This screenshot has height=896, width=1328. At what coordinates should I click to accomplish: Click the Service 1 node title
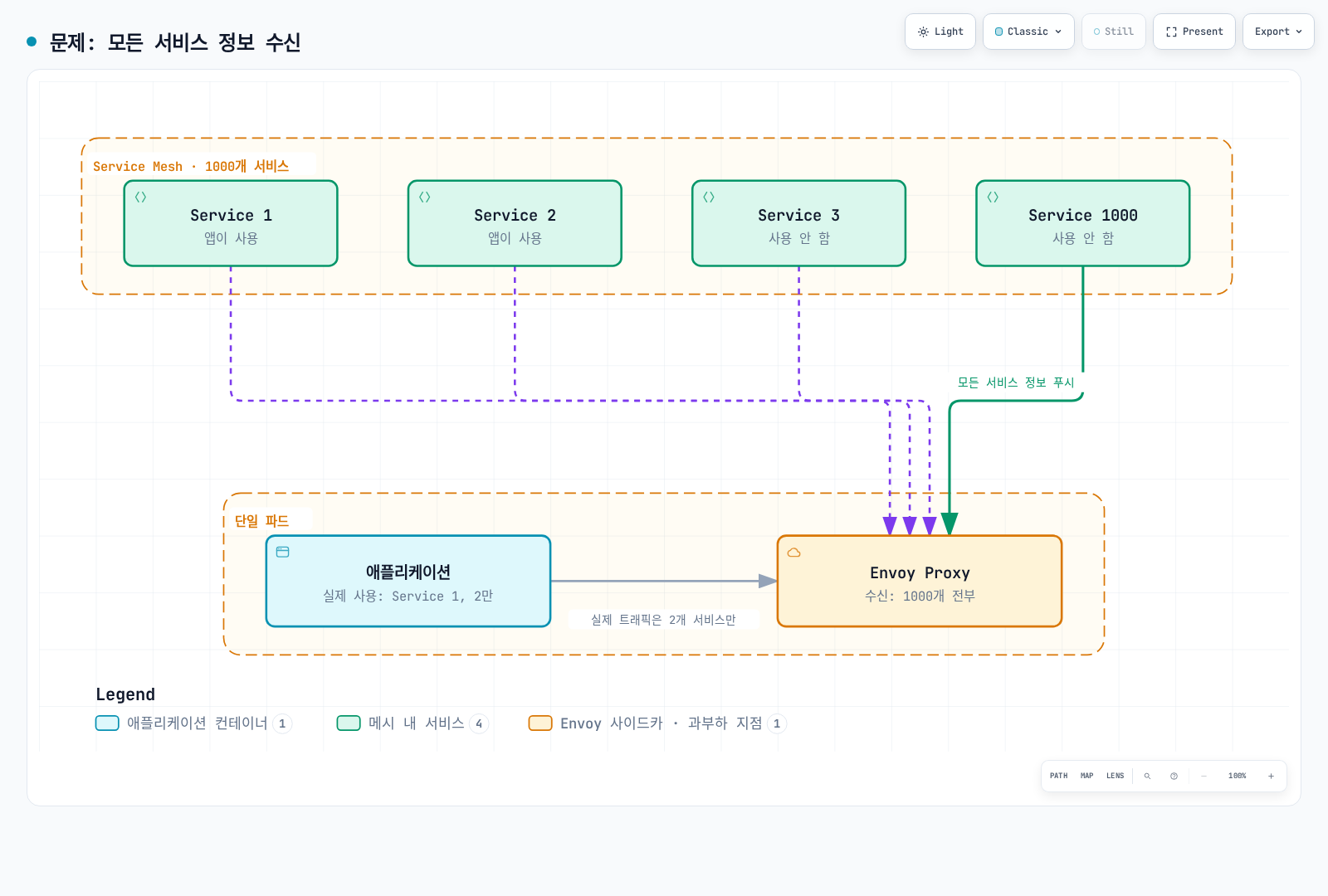coord(231,216)
